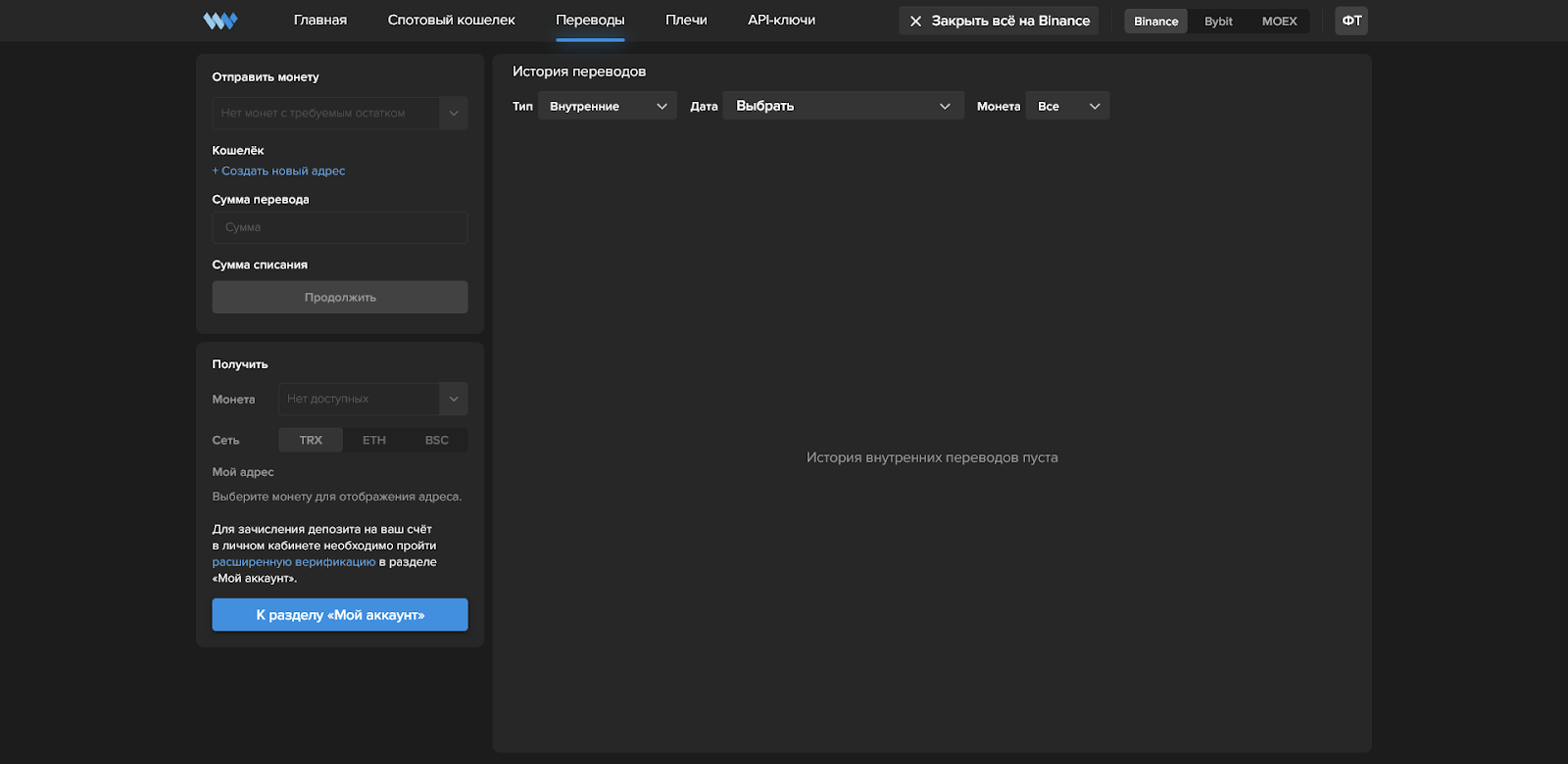
Task: Open the Спотовый кошелек menu item
Action: click(x=451, y=20)
